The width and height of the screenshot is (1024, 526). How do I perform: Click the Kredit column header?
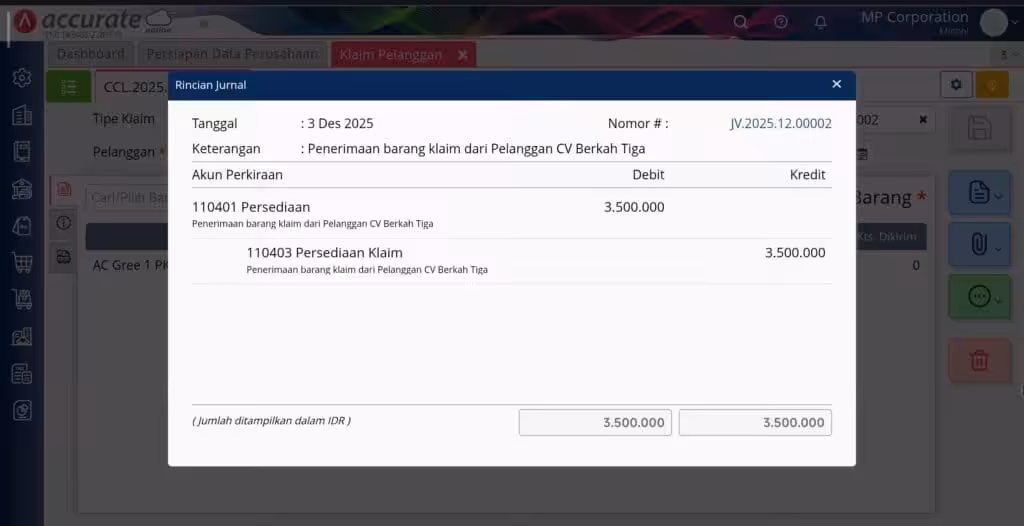pos(808,174)
